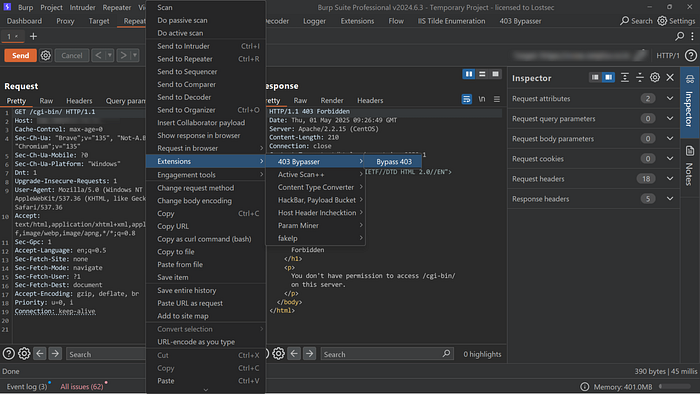Open forward history dropdown arrow
This screenshot has width=700, height=394.
pyautogui.click(x=135, y=55)
